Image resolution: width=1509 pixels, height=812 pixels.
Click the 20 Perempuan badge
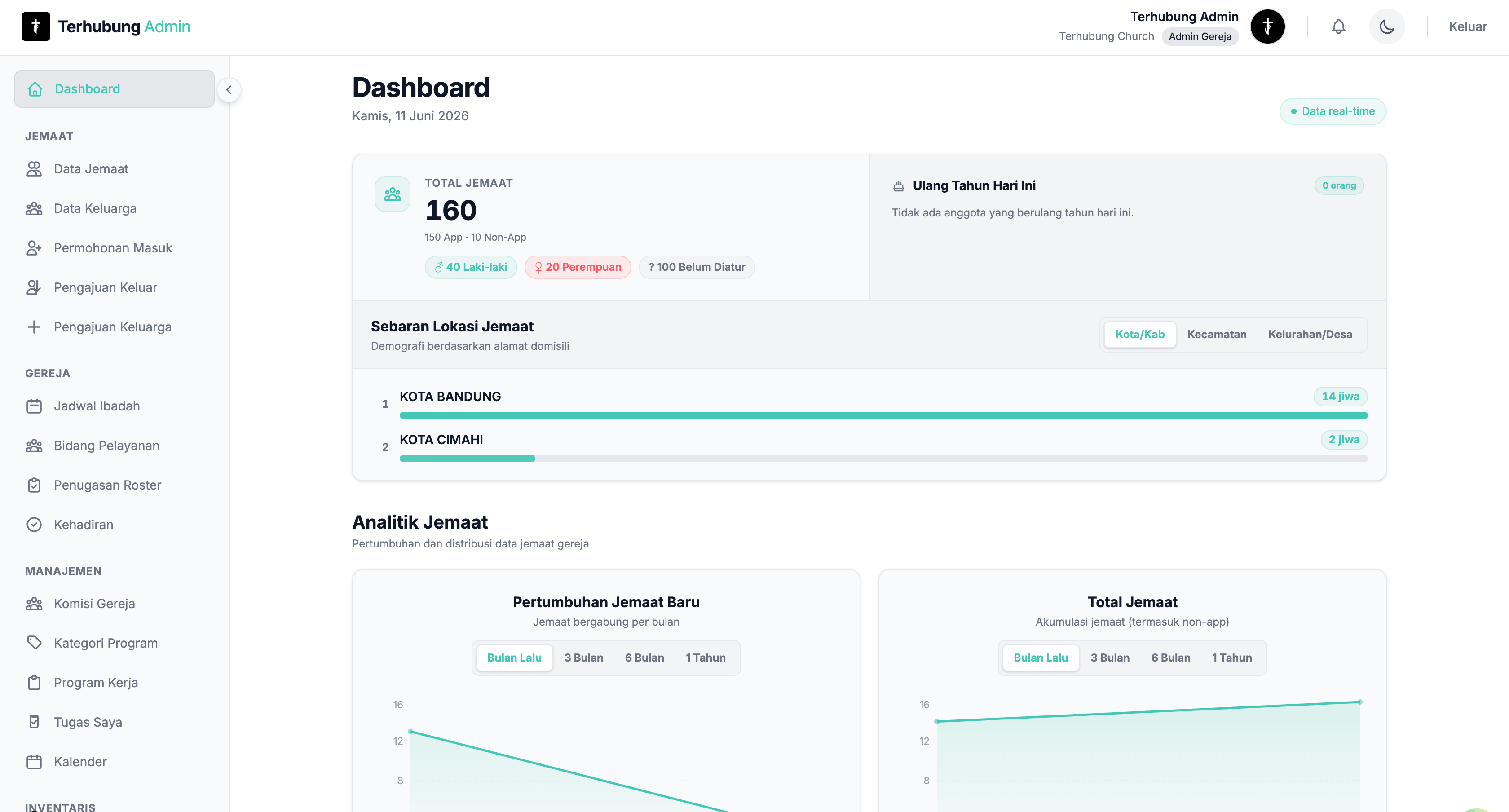578,267
